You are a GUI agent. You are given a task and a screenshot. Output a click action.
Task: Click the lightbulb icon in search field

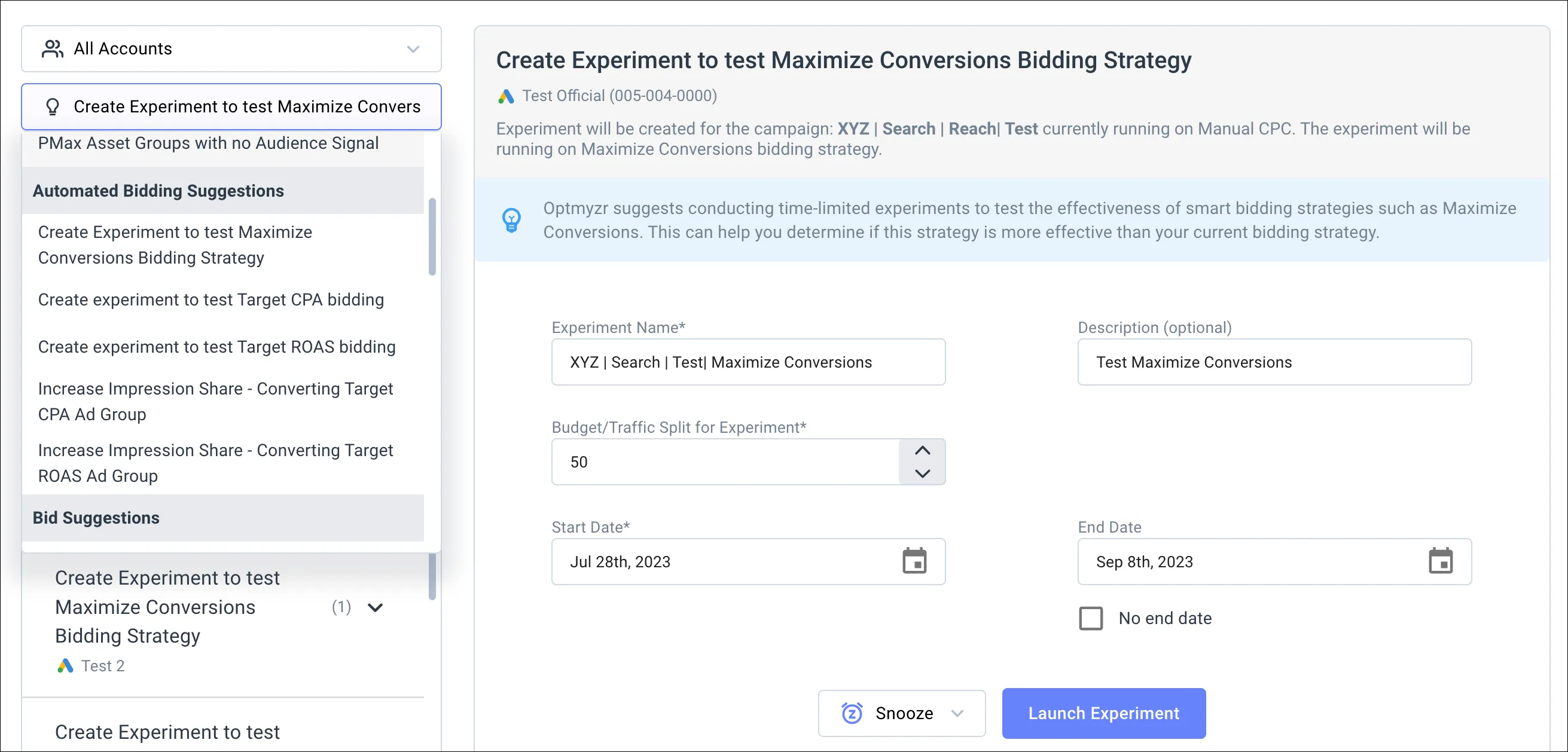tap(53, 107)
